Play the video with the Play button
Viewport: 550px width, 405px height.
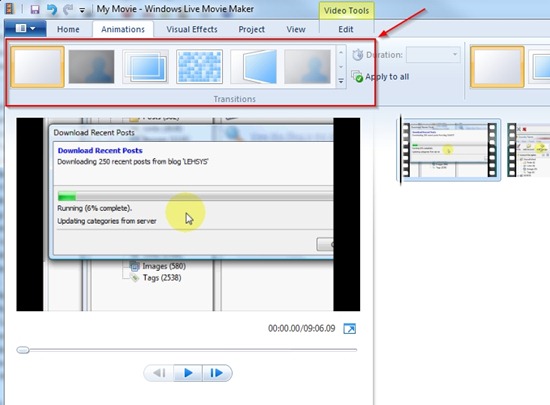click(188, 373)
